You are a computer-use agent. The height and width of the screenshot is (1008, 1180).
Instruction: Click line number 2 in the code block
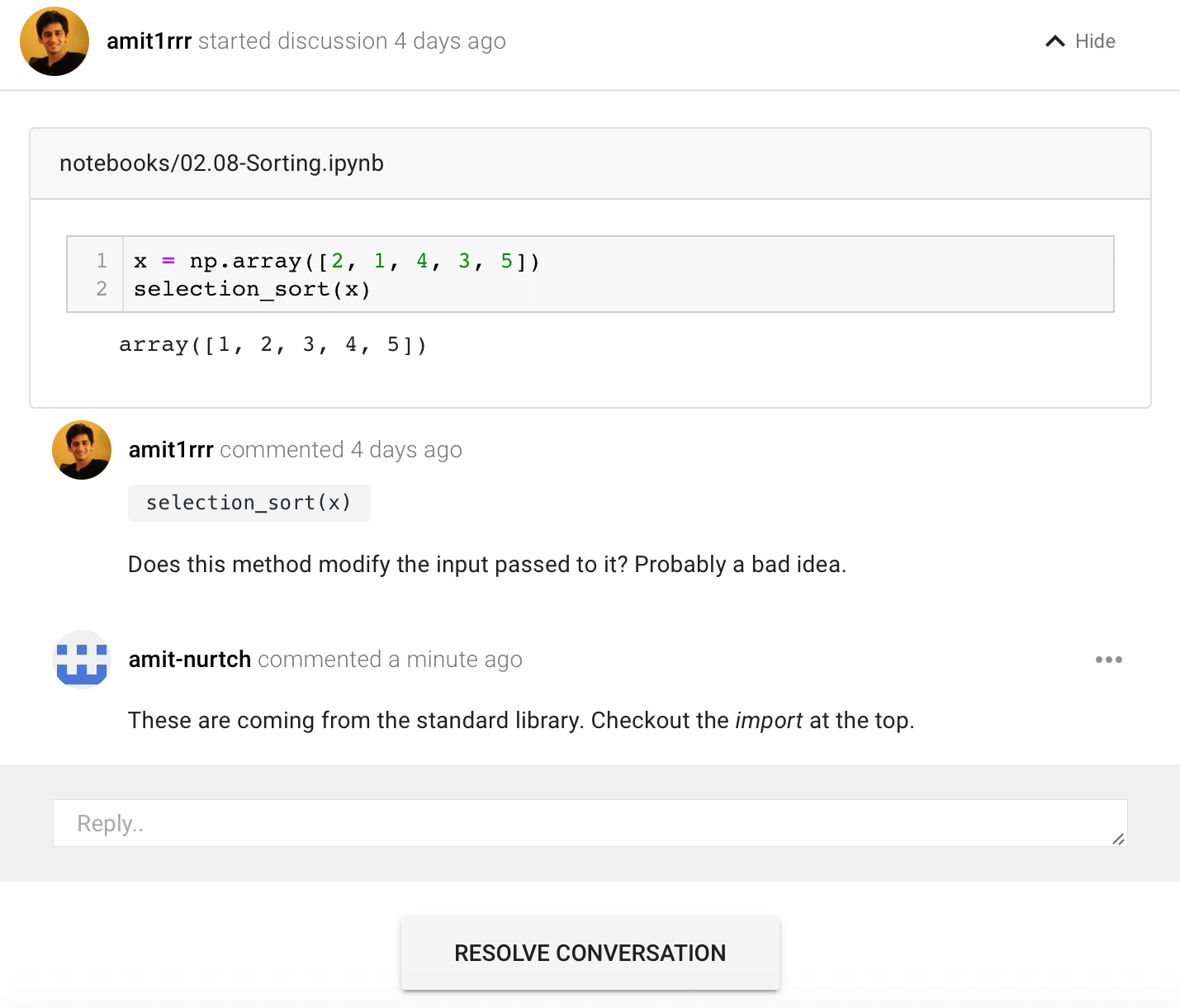[x=102, y=288]
